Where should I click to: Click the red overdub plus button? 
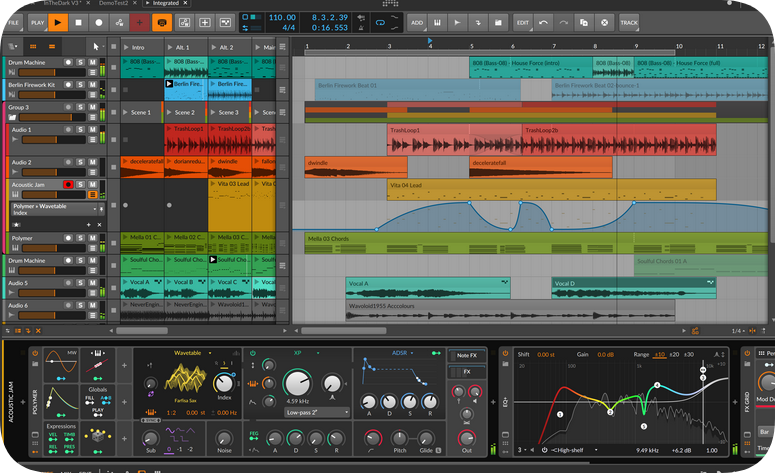tap(139, 23)
